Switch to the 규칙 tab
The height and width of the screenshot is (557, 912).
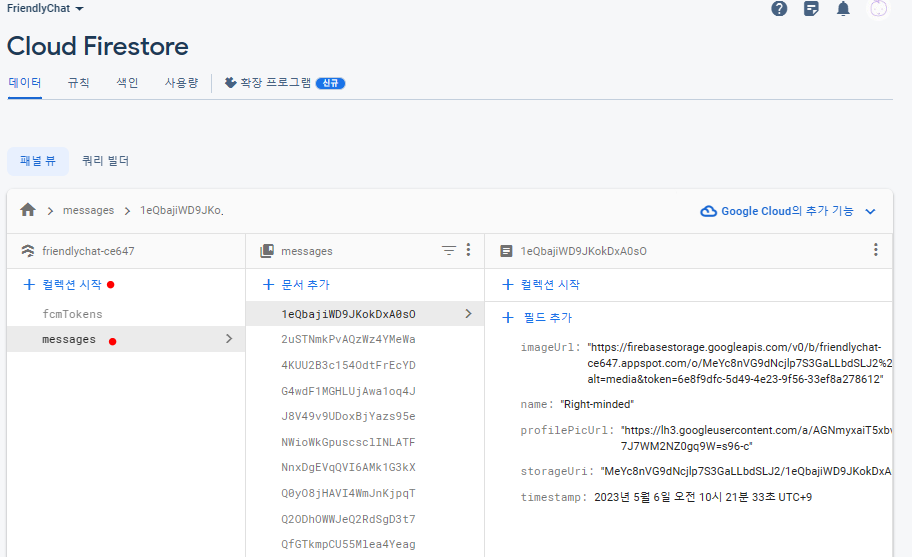(x=79, y=83)
